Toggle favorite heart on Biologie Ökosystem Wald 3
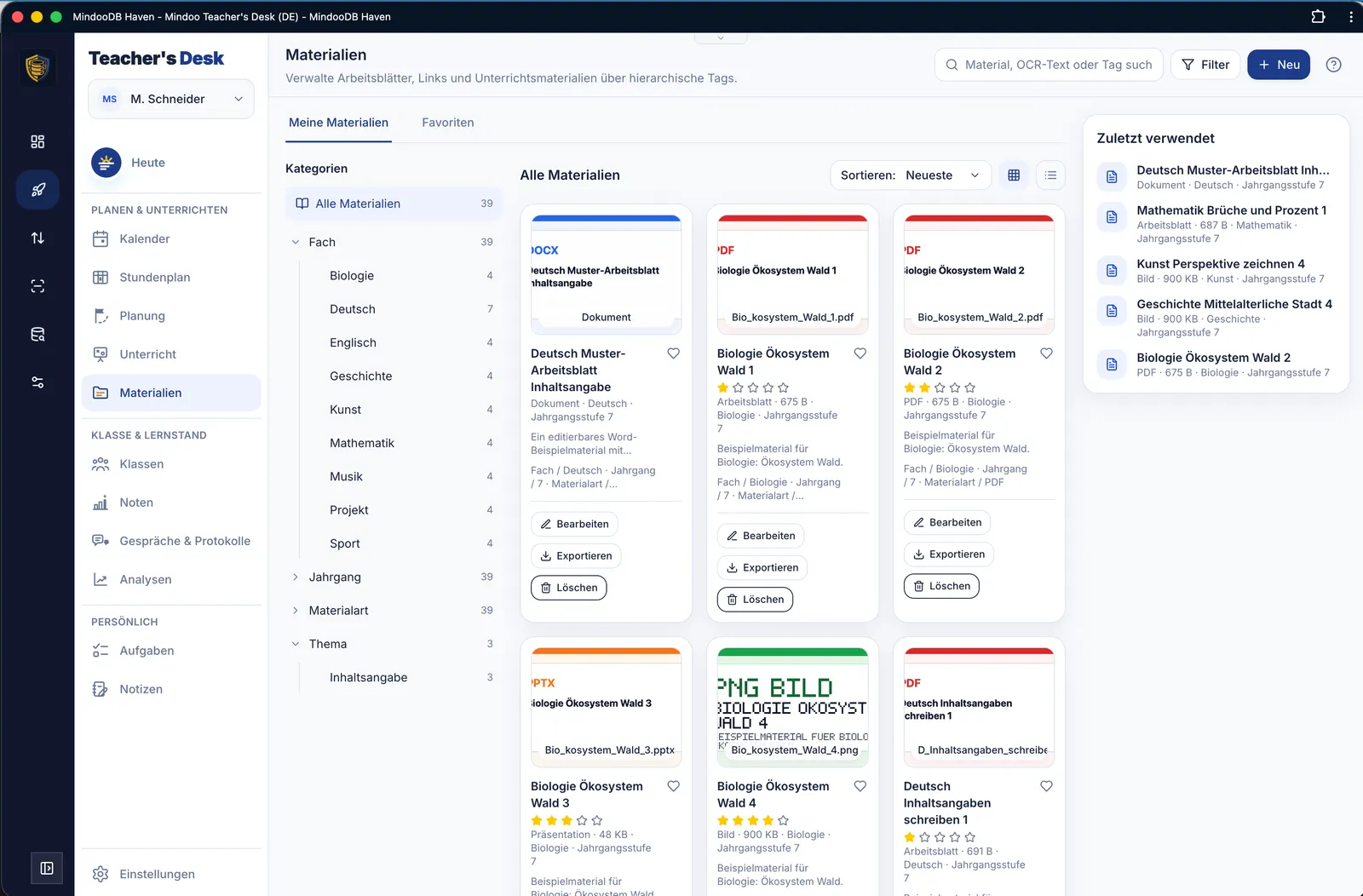 pyautogui.click(x=673, y=786)
